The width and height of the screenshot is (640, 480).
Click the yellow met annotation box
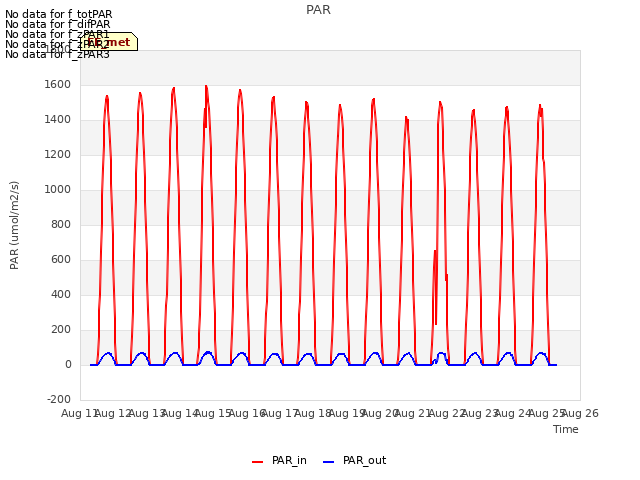(109, 42)
